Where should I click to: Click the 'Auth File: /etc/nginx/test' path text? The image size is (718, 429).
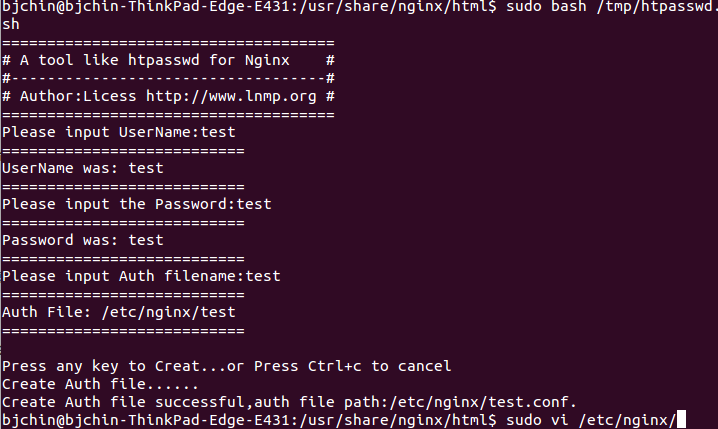(119, 312)
